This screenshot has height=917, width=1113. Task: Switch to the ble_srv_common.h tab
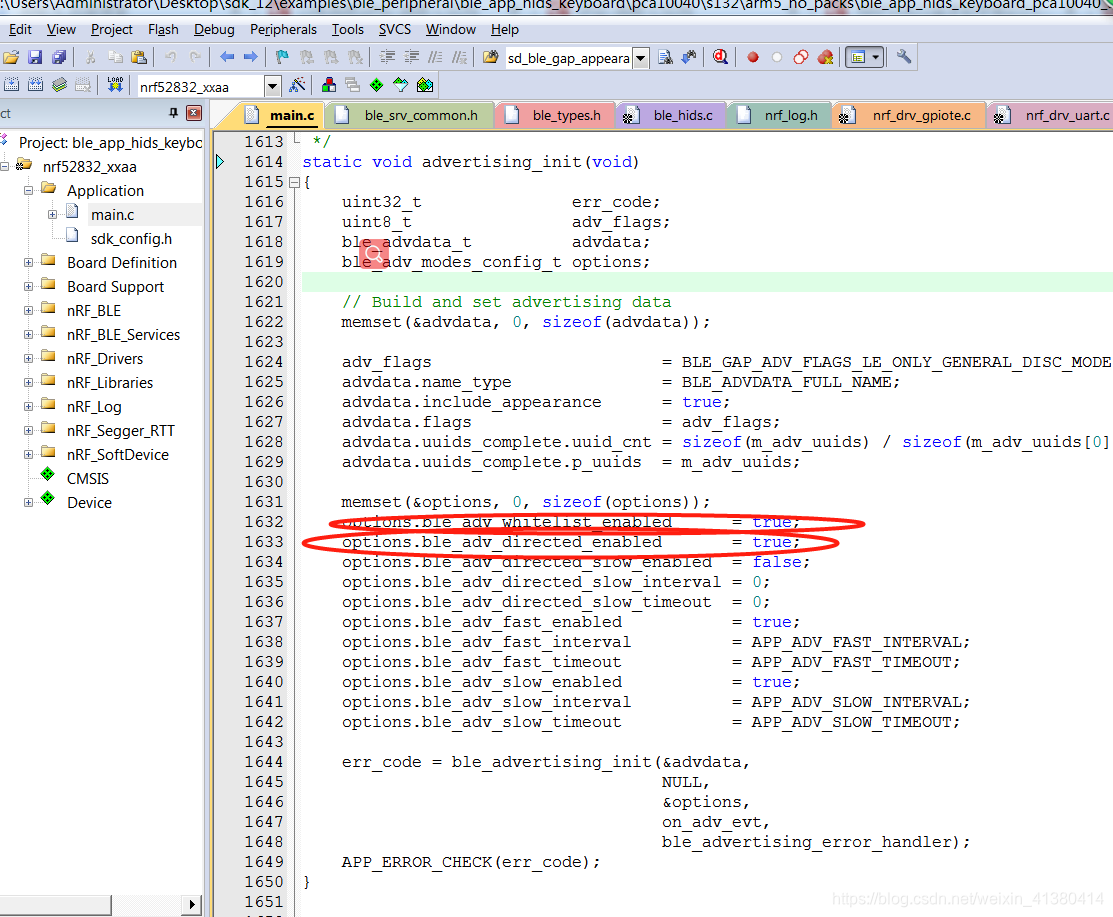[410, 115]
